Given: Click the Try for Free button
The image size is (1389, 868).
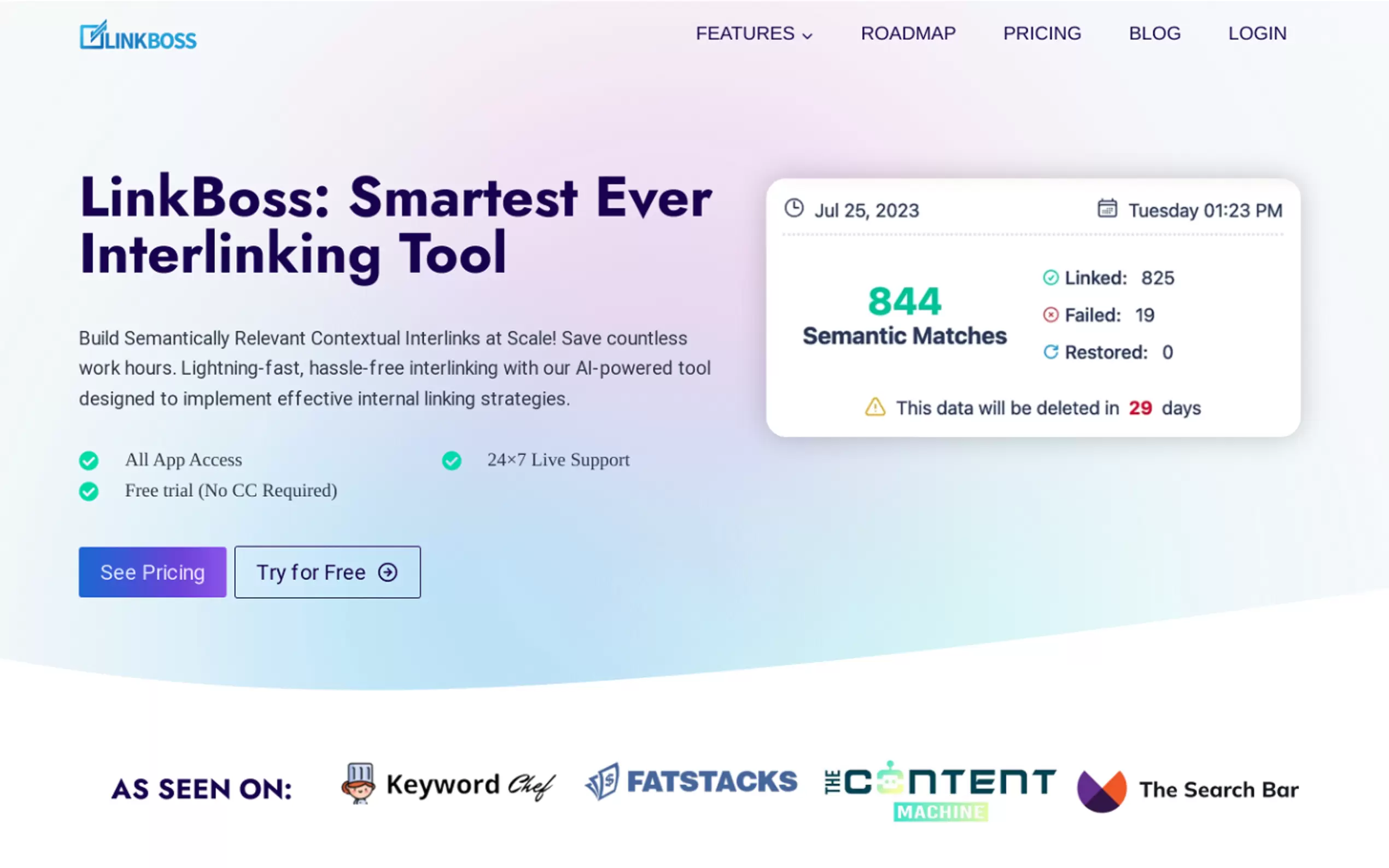Looking at the screenshot, I should pyautogui.click(x=328, y=572).
